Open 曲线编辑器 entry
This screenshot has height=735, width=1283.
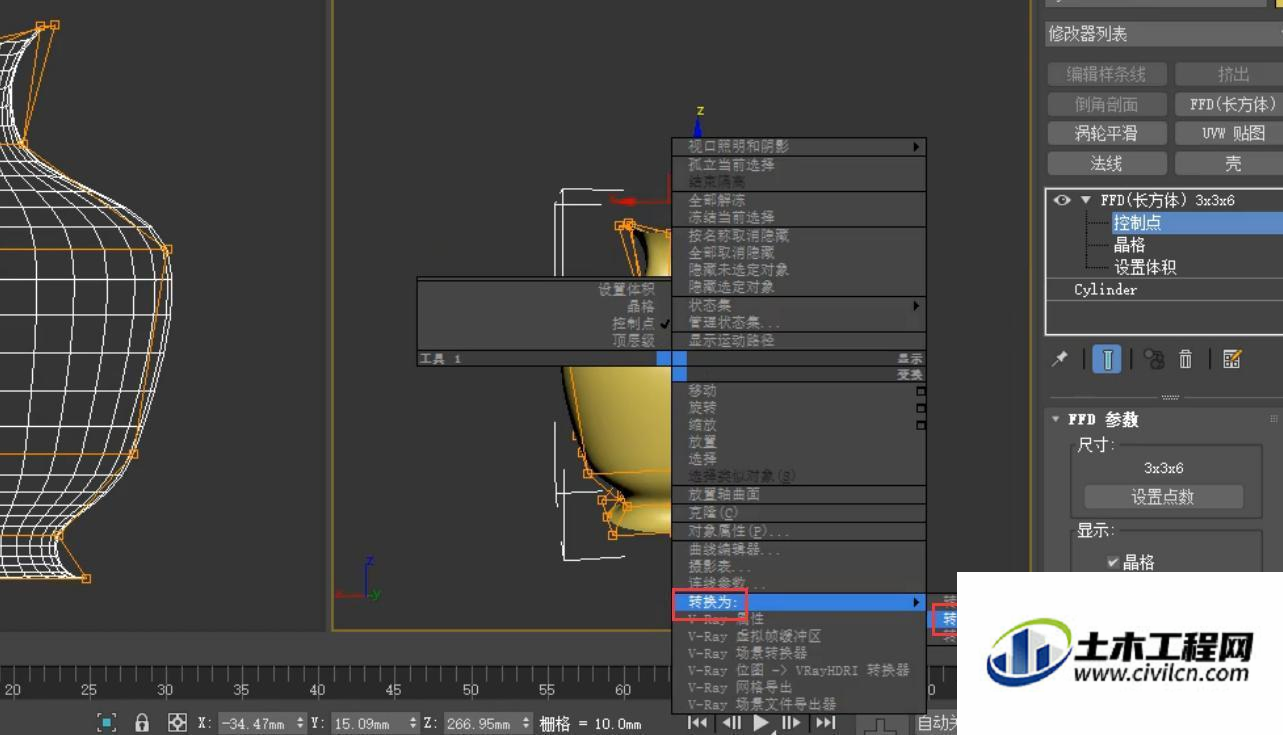(799, 550)
